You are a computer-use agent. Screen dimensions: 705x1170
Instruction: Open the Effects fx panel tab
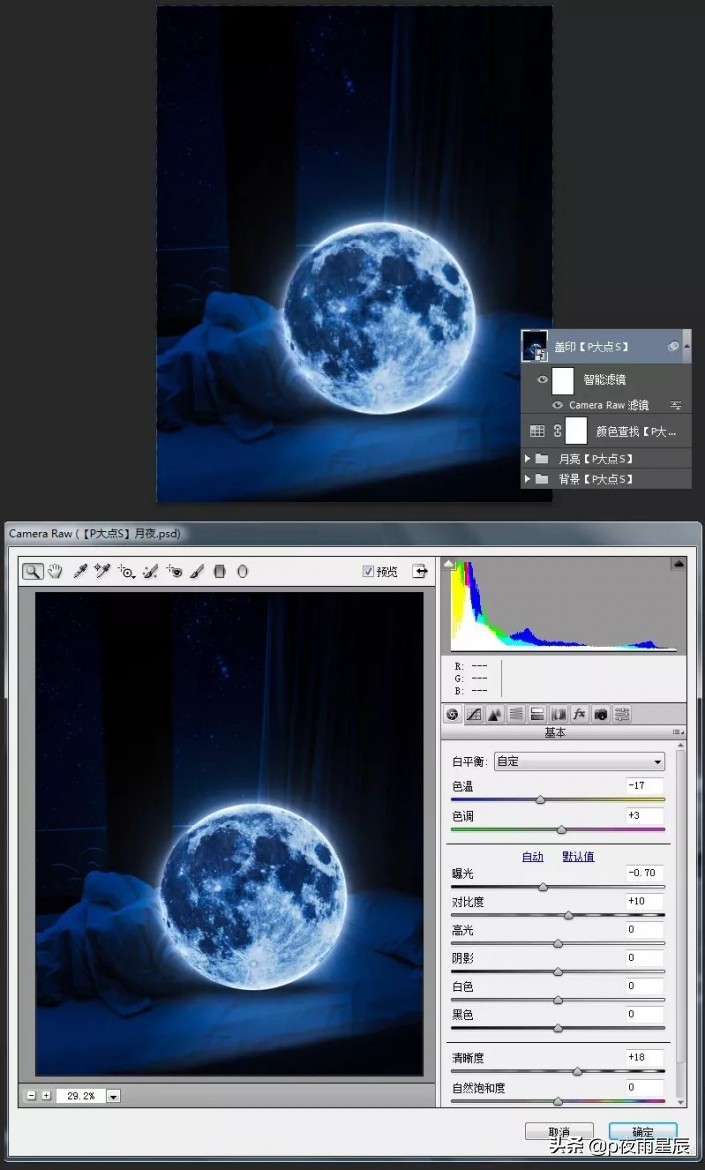pos(579,714)
